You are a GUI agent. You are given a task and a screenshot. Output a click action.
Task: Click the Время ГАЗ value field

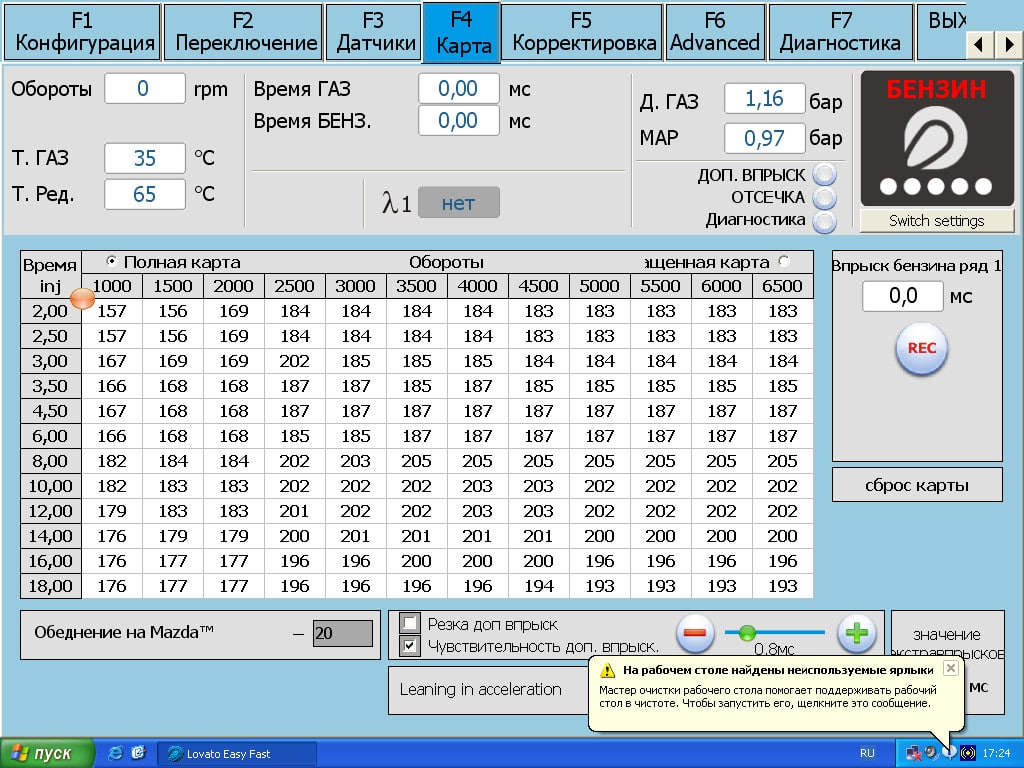tap(458, 89)
